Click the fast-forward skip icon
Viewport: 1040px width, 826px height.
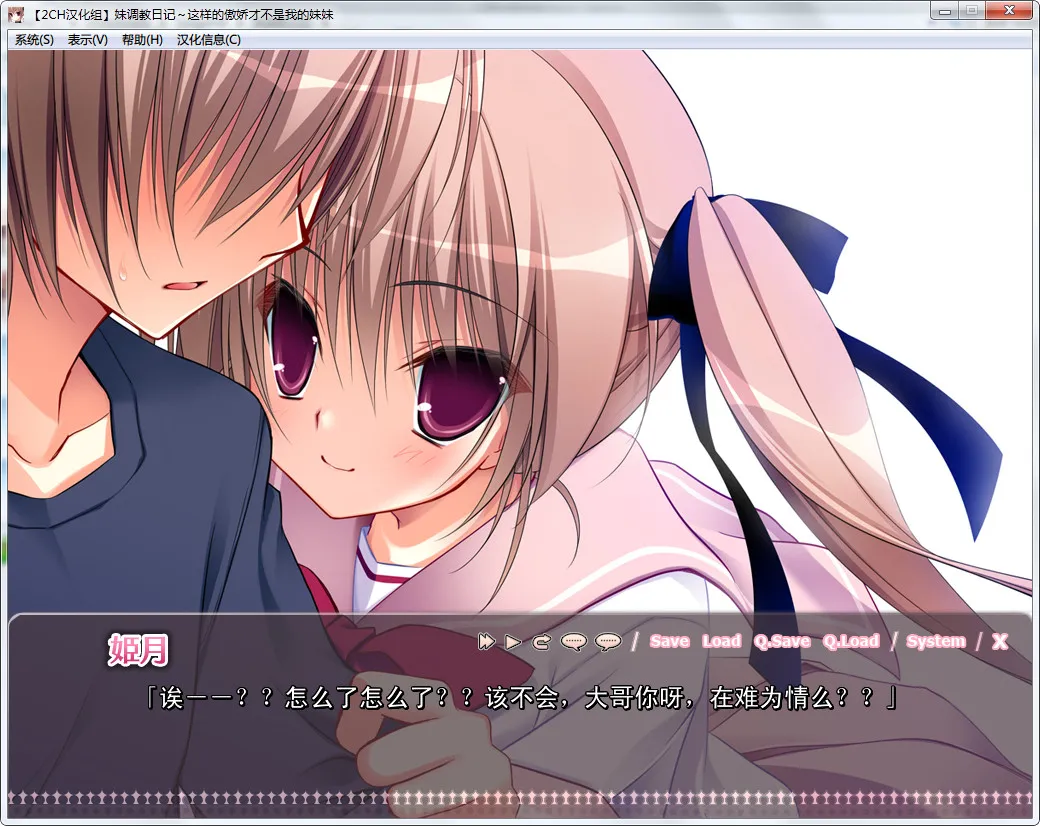(487, 642)
